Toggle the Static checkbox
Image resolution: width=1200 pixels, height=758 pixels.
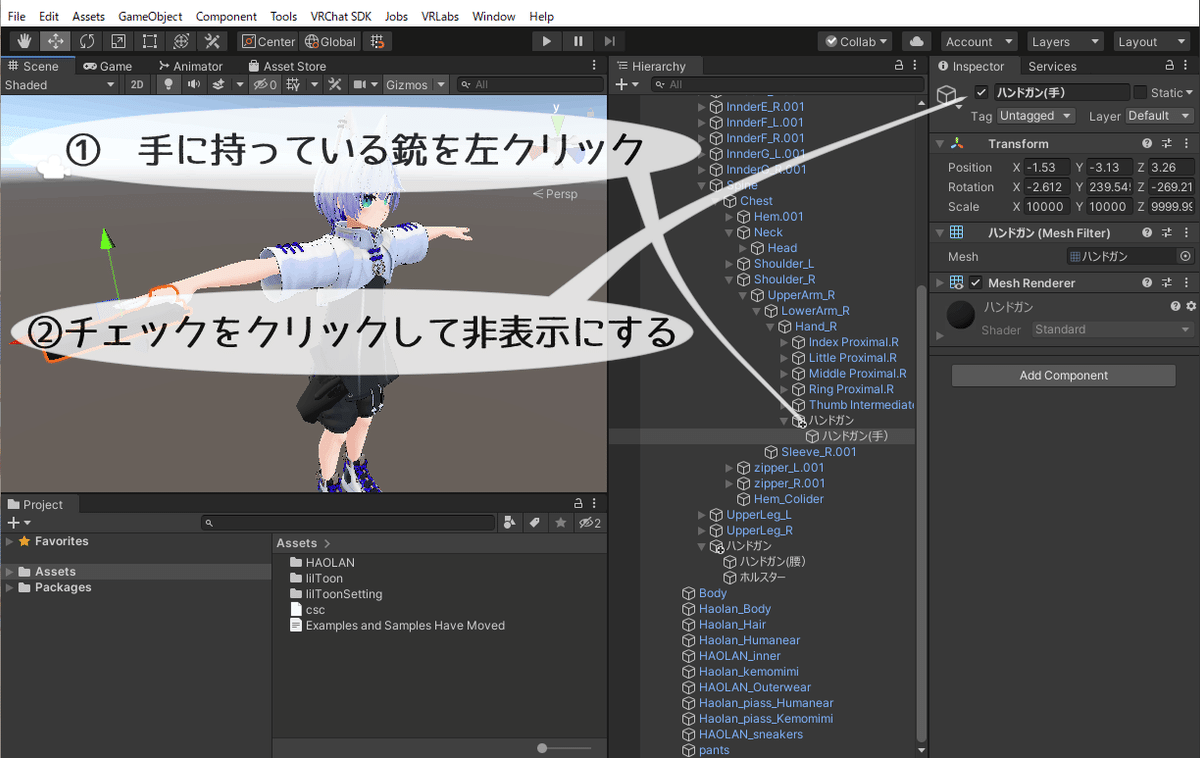coord(1140,92)
